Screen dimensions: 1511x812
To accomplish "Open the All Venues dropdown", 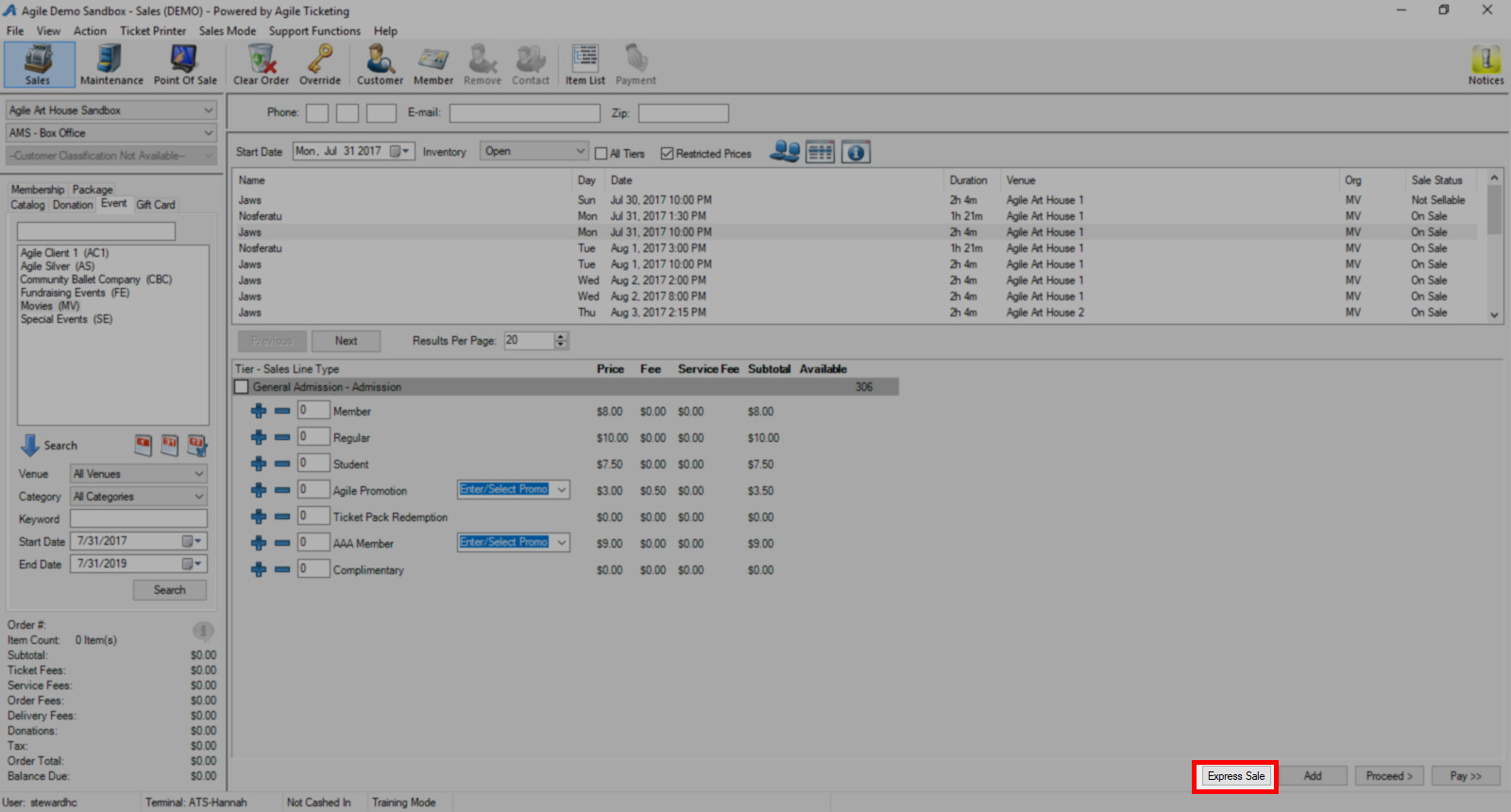I will click(x=139, y=474).
